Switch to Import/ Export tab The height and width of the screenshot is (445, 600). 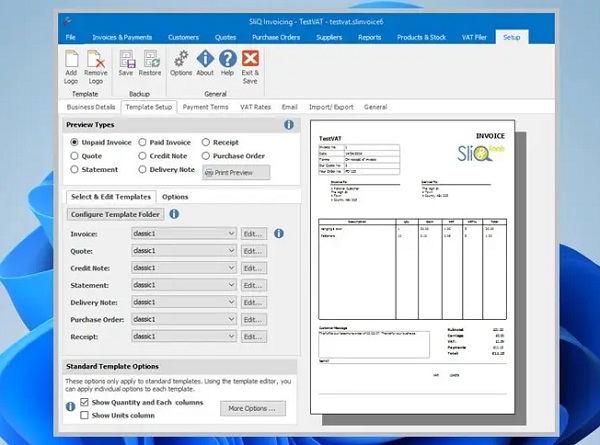click(331, 107)
